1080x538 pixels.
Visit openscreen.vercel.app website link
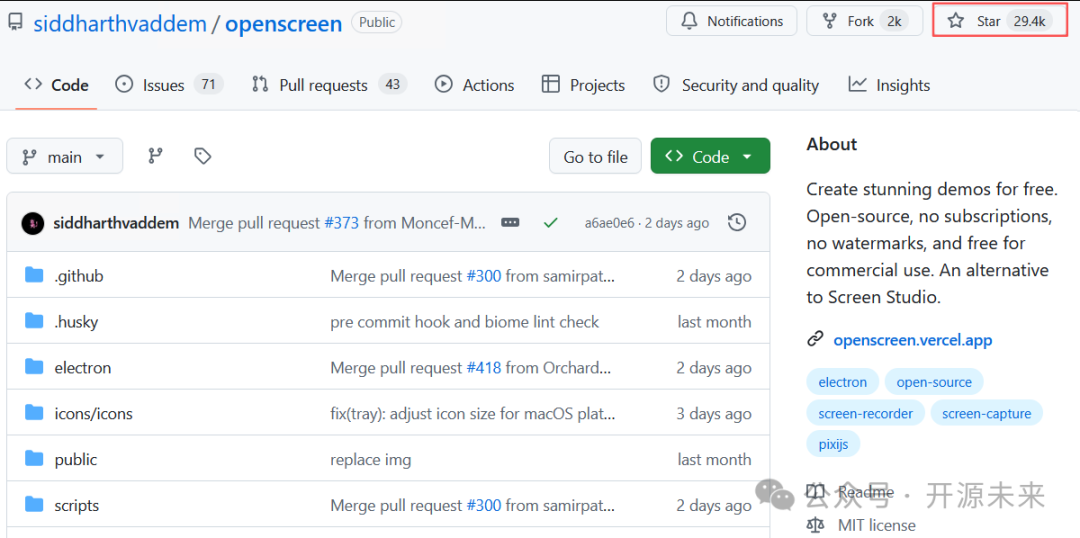click(913, 340)
